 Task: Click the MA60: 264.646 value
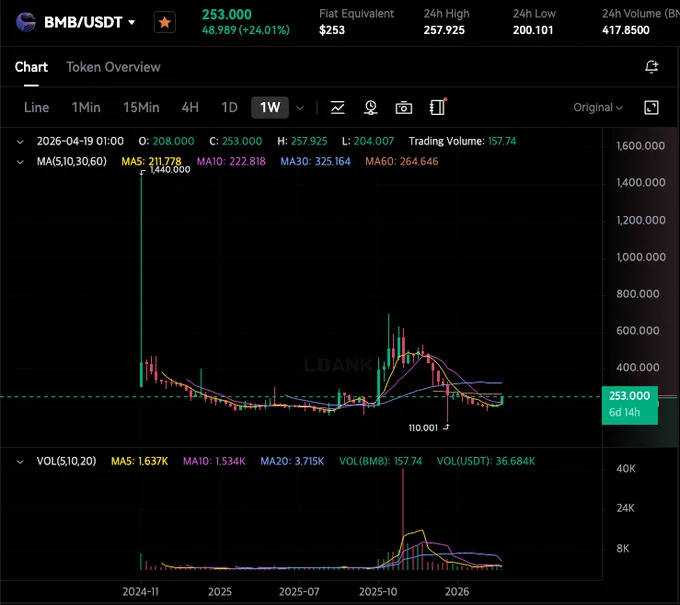[x=402, y=161]
